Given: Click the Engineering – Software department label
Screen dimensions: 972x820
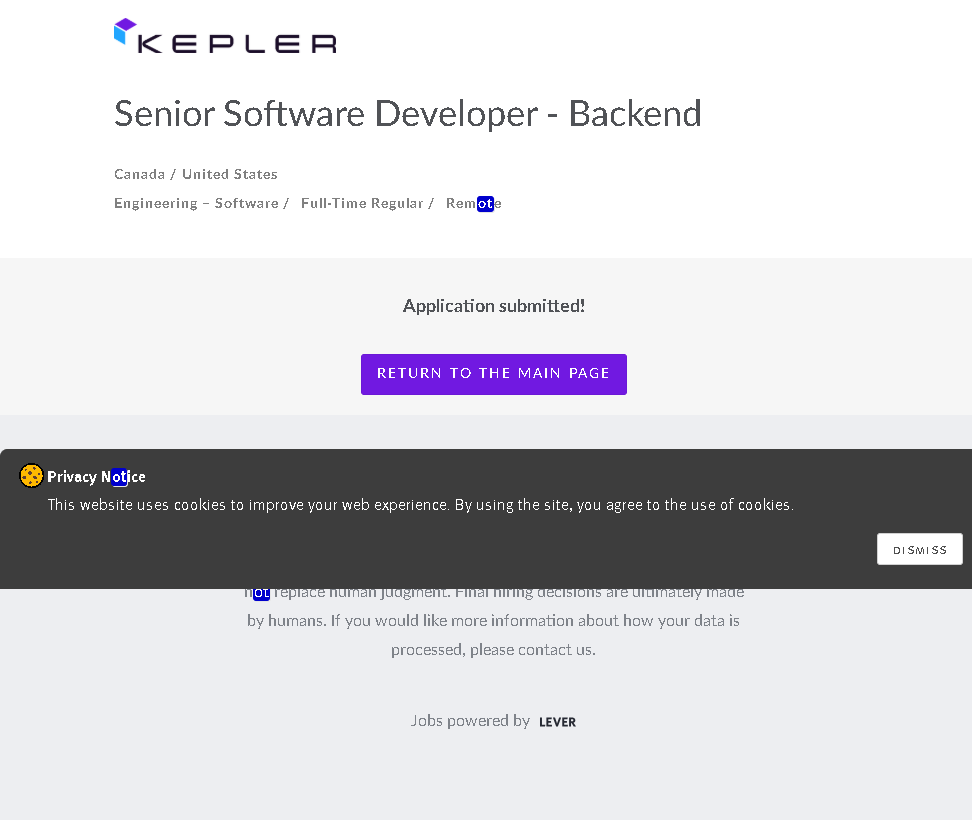Looking at the screenshot, I should [x=196, y=203].
